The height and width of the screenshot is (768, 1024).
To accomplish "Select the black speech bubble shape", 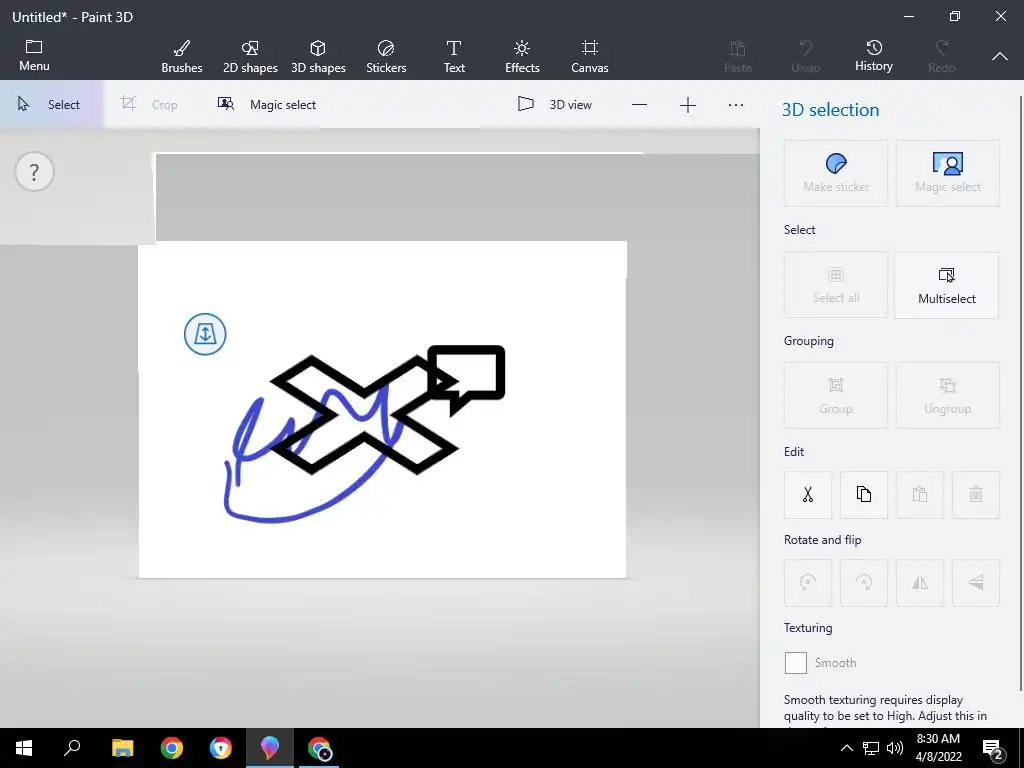I will pos(466,379).
